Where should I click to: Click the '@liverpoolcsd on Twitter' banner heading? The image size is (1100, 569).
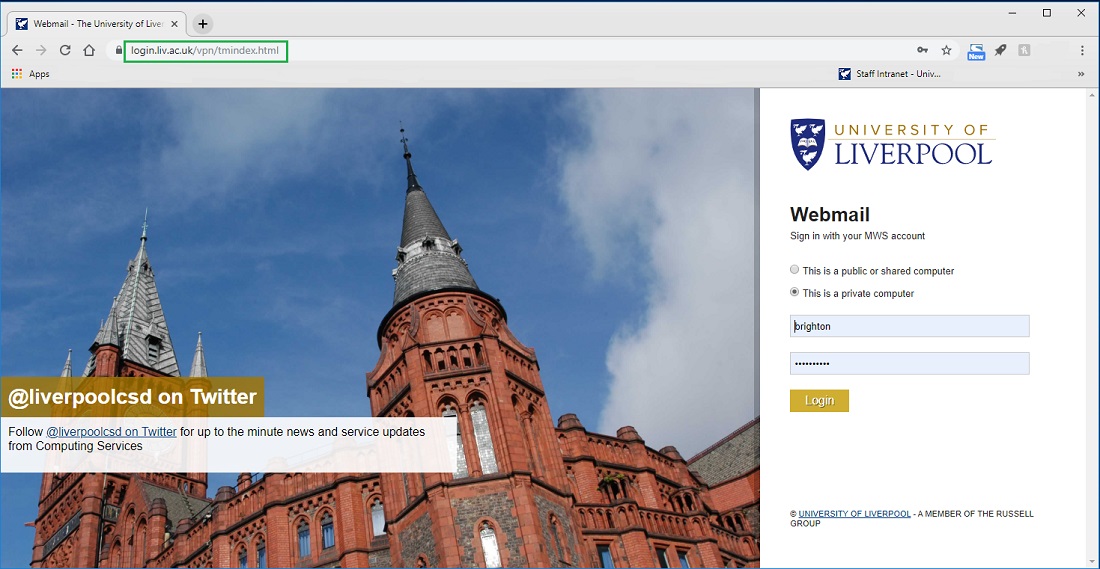[x=133, y=397]
